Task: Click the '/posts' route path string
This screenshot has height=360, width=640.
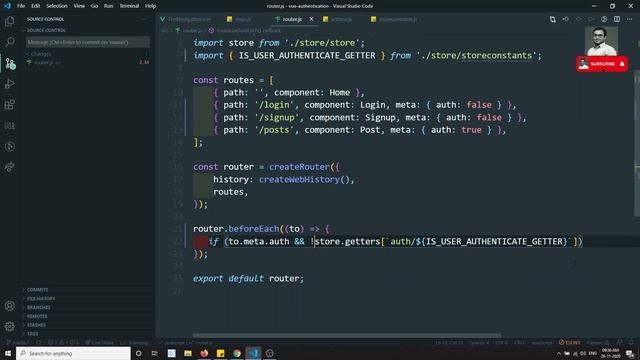Action: click(274, 130)
